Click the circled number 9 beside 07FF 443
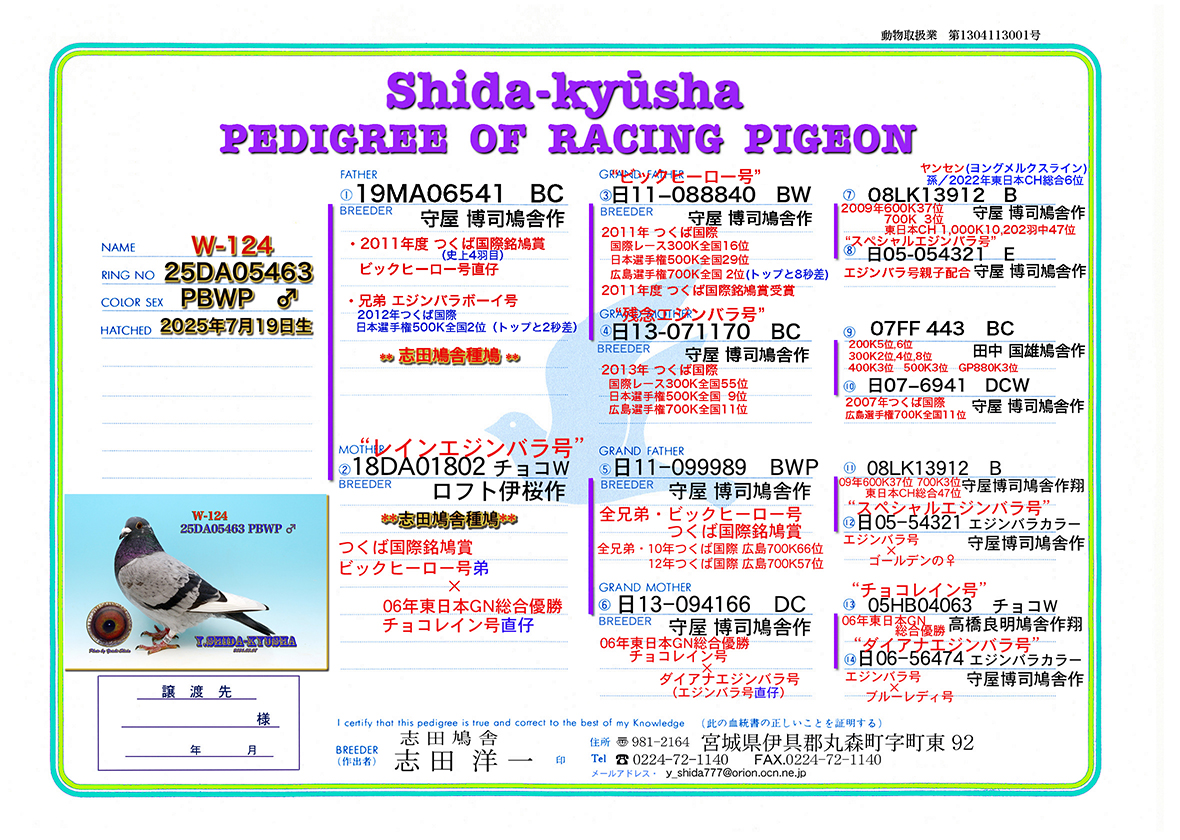The width and height of the screenshot is (1180, 840). click(x=849, y=332)
